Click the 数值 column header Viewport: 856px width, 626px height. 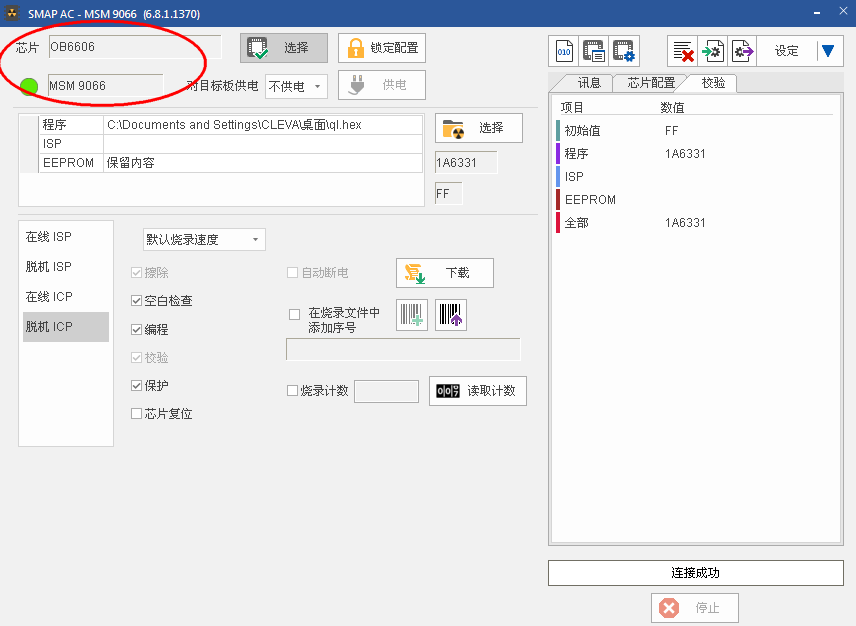click(x=673, y=108)
